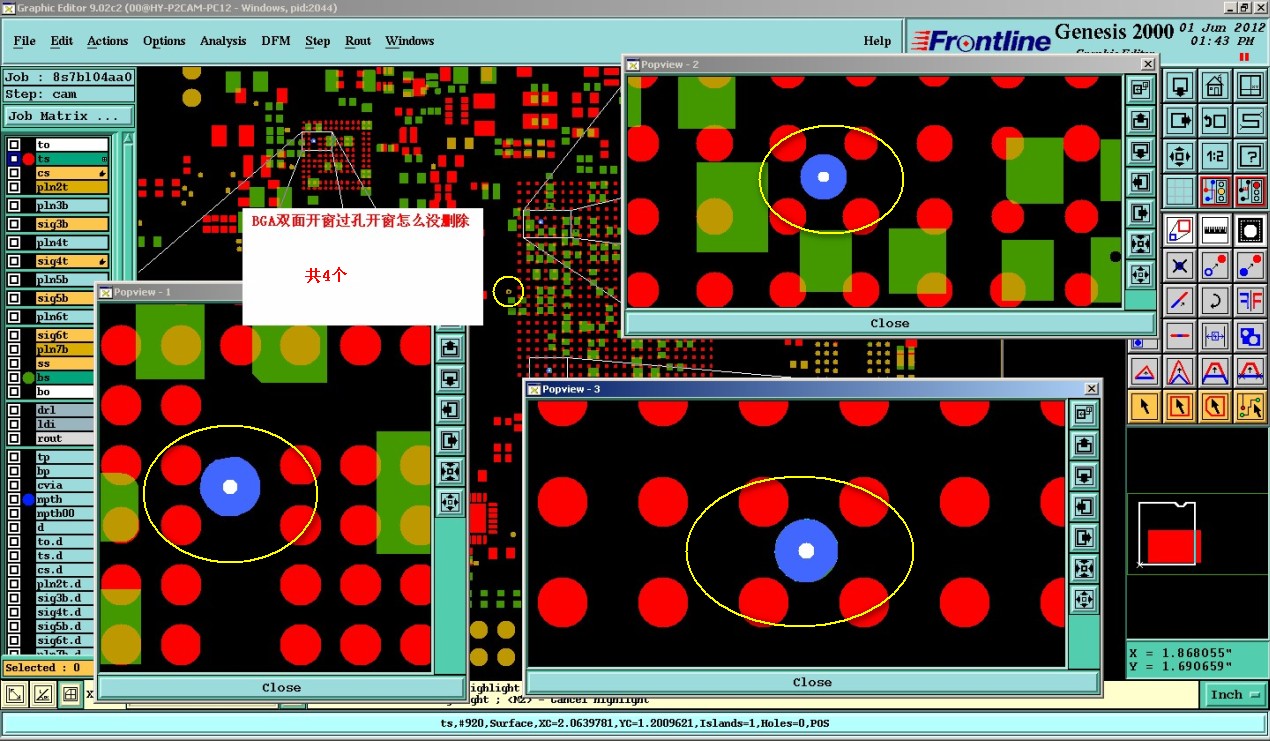Click the question mark help icon

[1250, 155]
